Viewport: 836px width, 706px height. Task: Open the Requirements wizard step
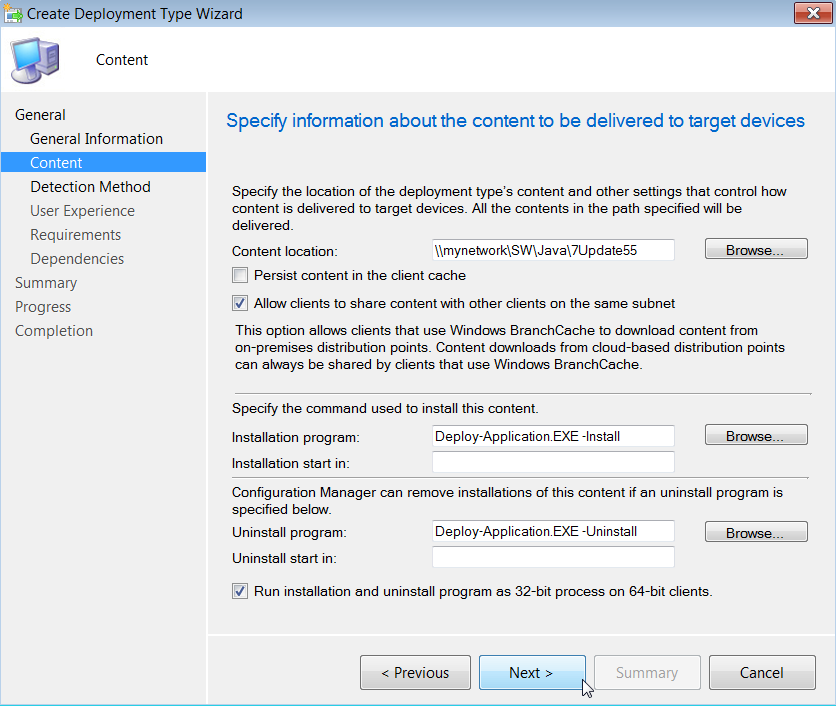click(x=76, y=234)
